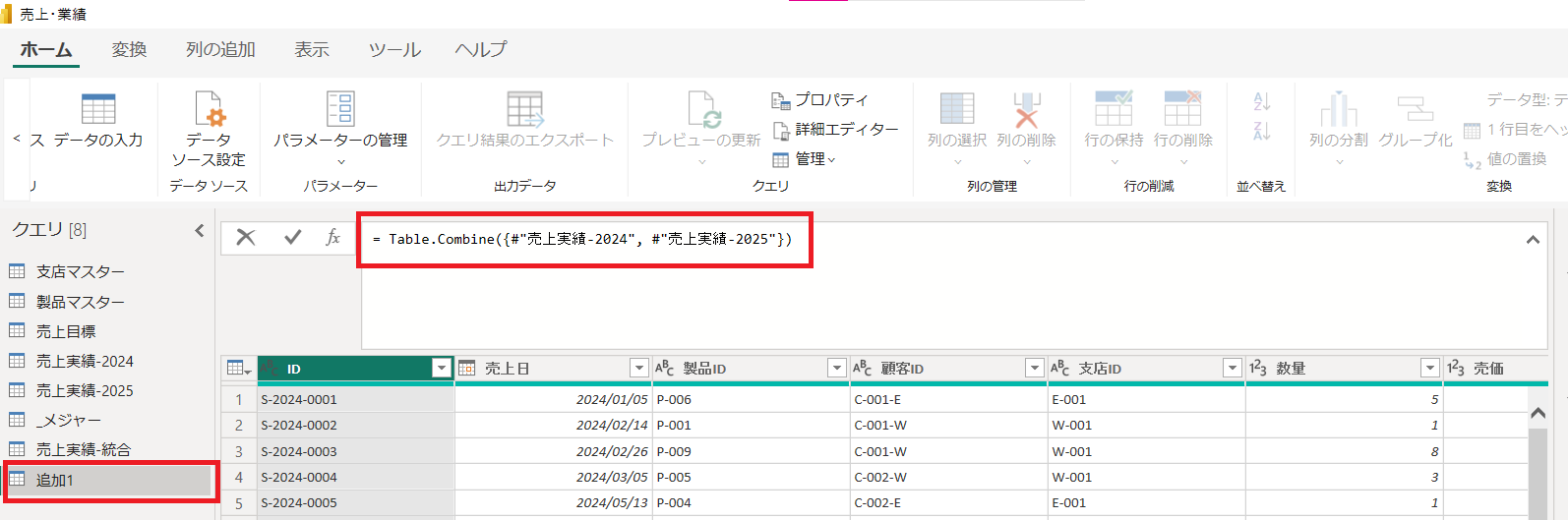Open the 製品ID column filter dropdown

click(837, 368)
